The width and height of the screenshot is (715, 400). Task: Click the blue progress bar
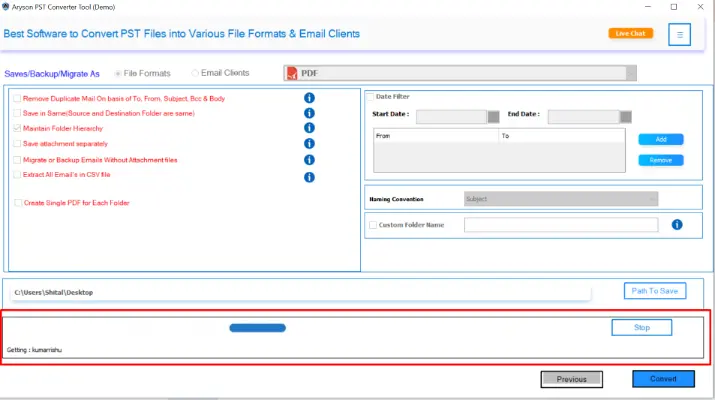pyautogui.click(x=258, y=328)
